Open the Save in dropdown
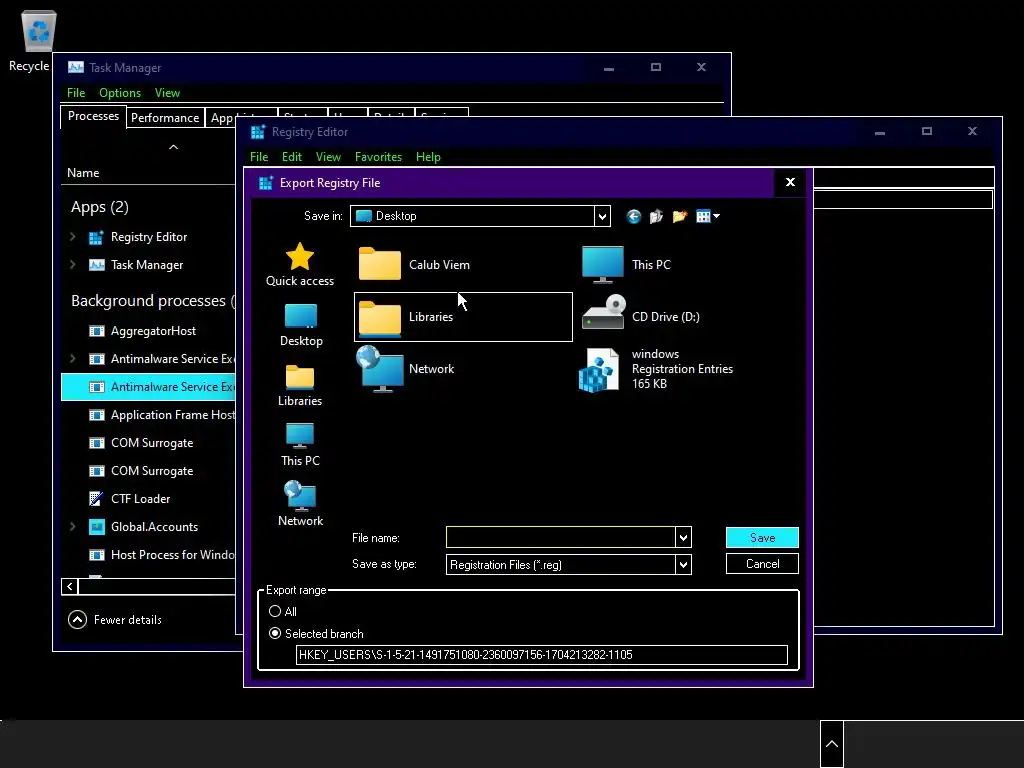Image resolution: width=1024 pixels, height=768 pixels. (x=602, y=216)
